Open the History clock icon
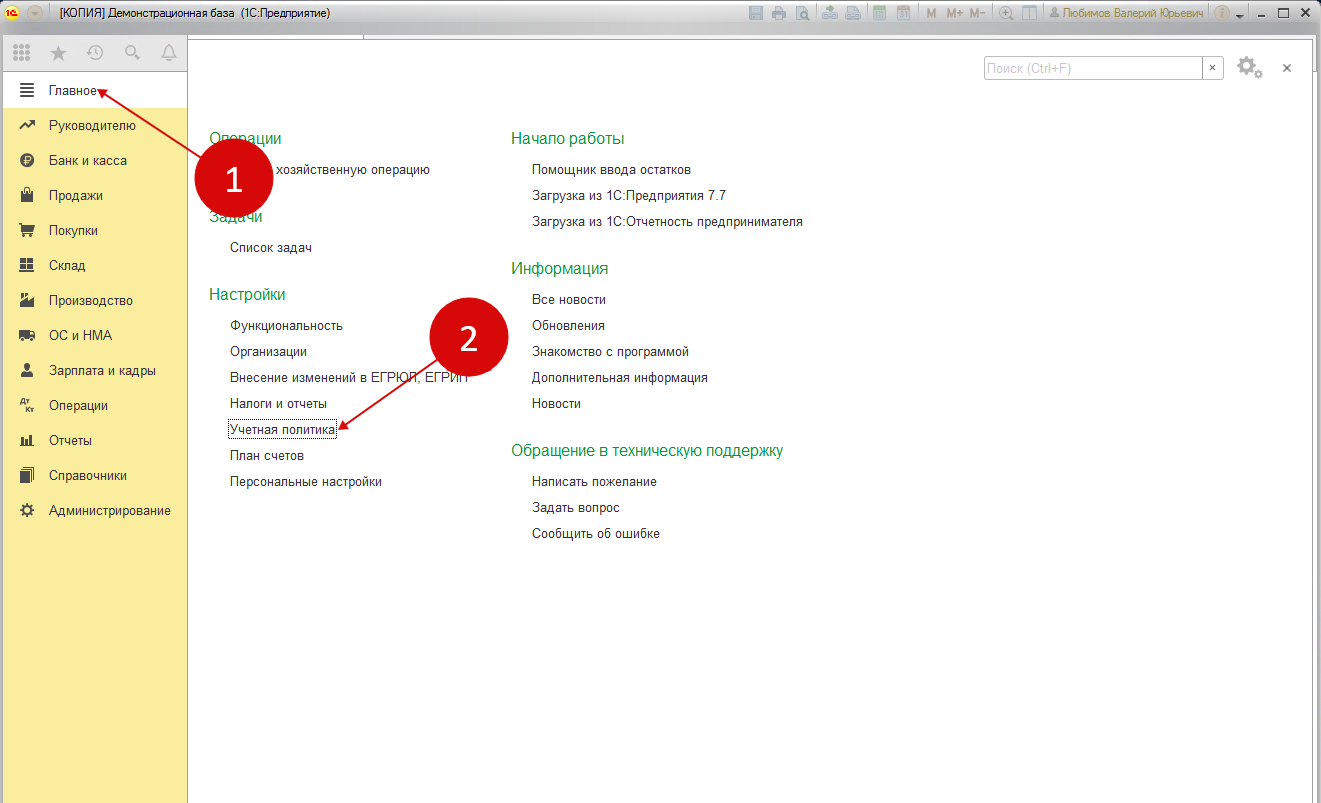 (x=95, y=53)
